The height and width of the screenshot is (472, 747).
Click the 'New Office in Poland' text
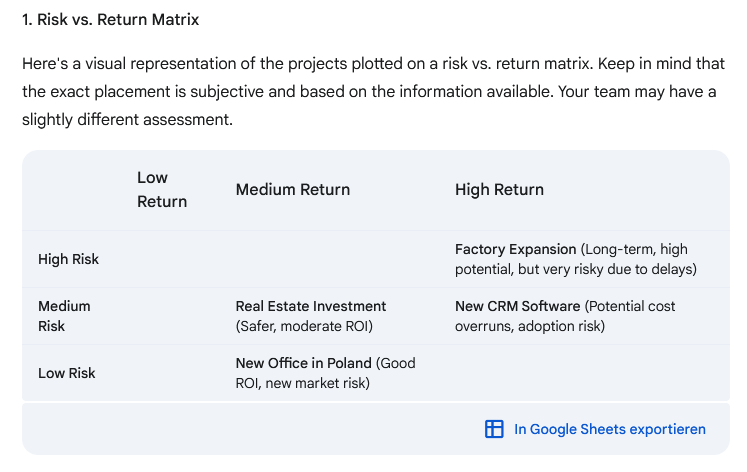tap(303, 363)
